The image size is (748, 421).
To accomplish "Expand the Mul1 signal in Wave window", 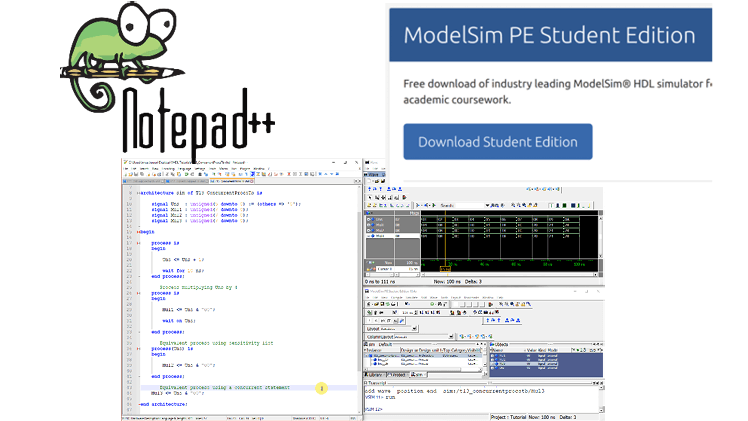I will point(368,225).
